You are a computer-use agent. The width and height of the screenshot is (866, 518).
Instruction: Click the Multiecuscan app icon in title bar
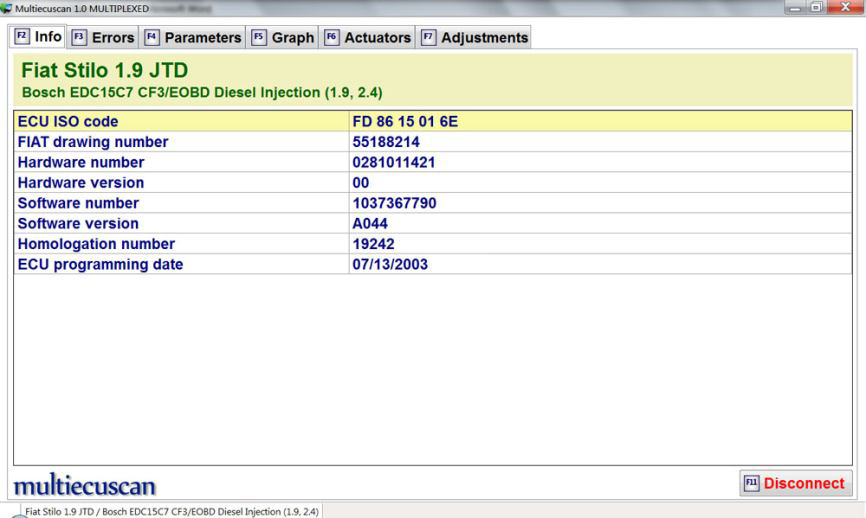pyautogui.click(x=7, y=8)
